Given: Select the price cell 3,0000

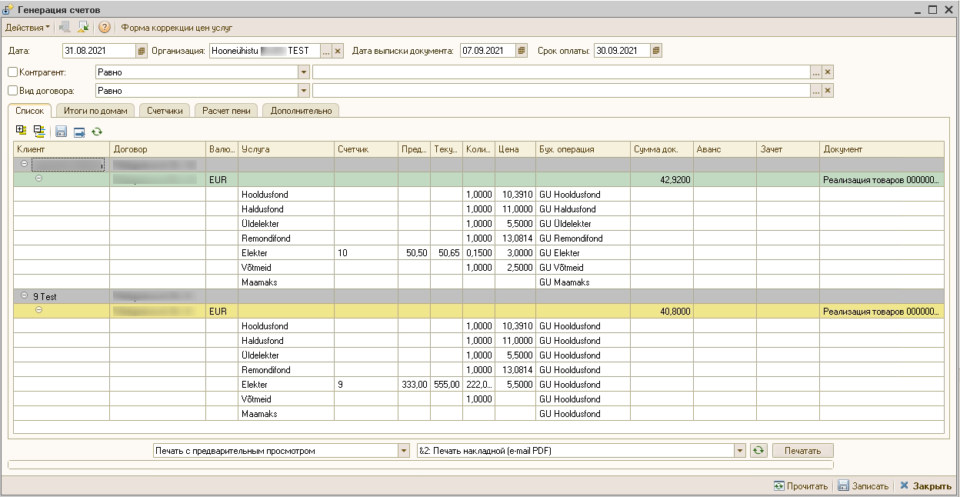Looking at the screenshot, I should (515, 253).
